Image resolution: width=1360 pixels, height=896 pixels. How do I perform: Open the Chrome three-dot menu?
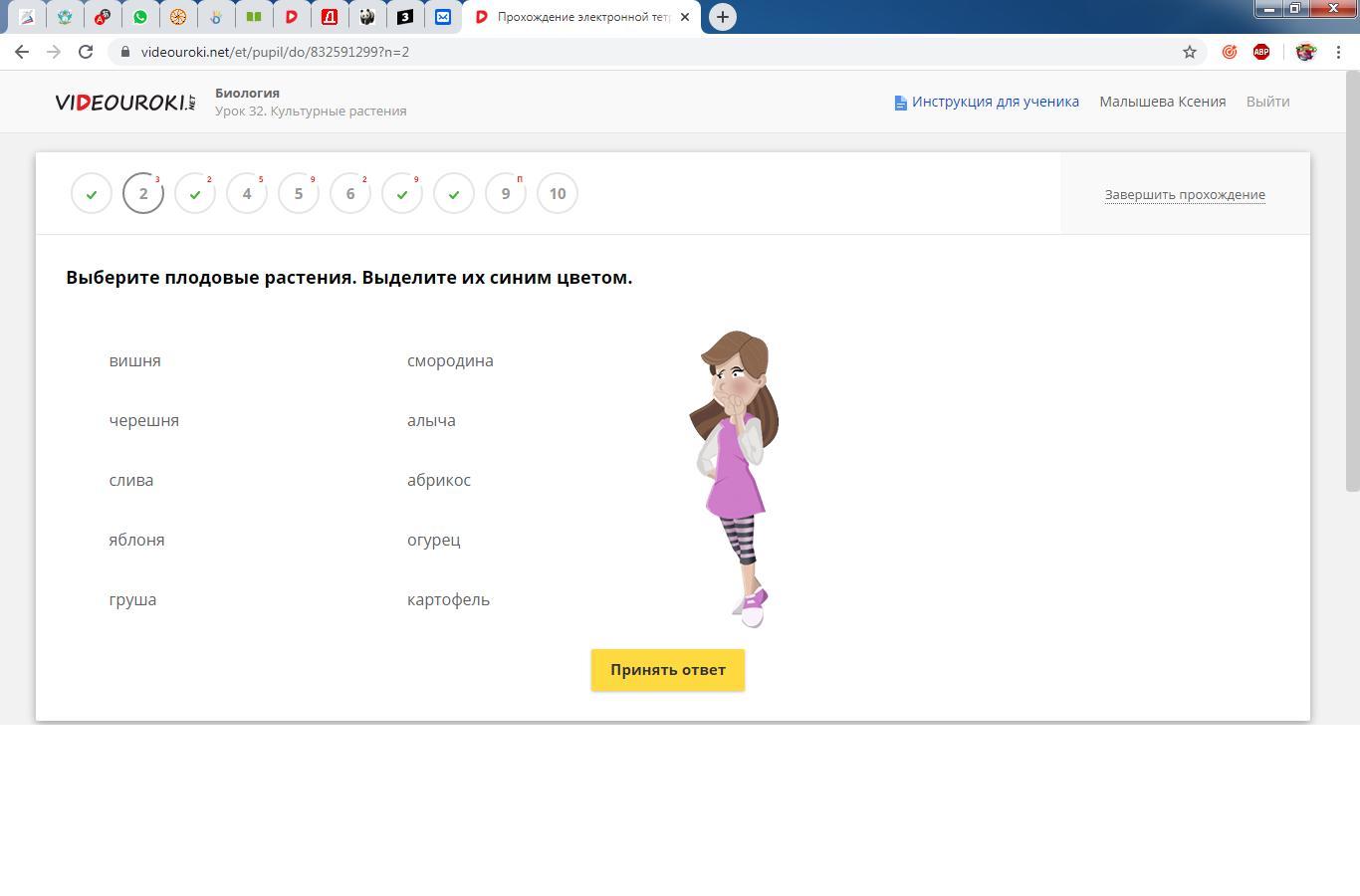(x=1340, y=52)
